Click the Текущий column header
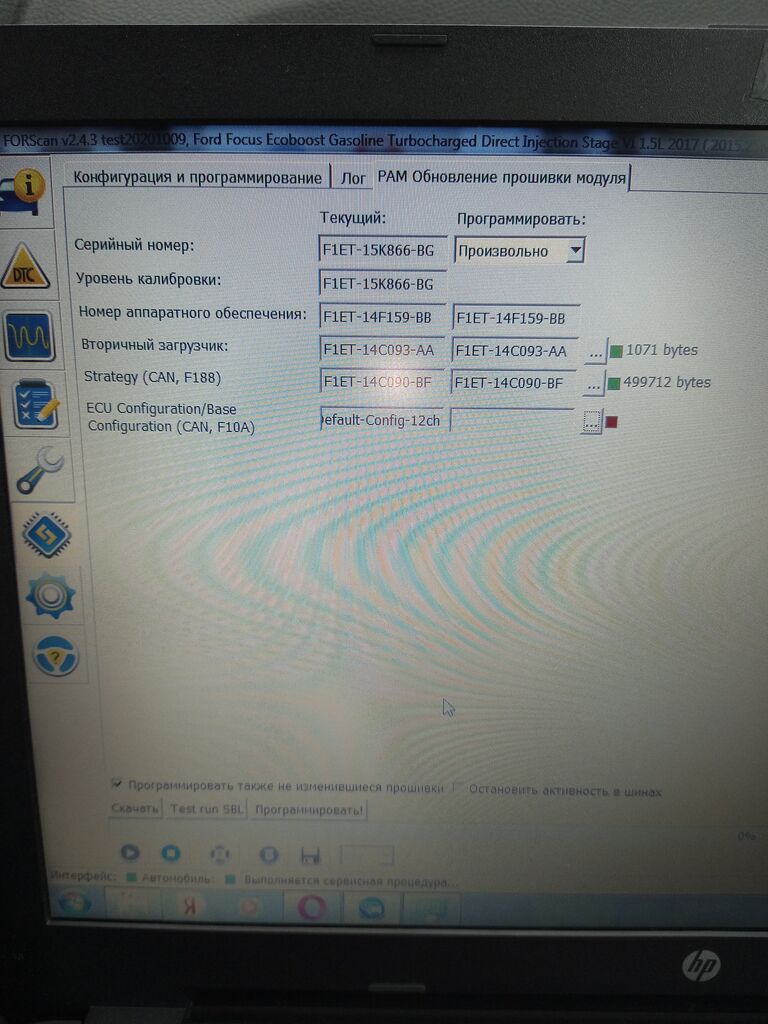 pos(353,217)
